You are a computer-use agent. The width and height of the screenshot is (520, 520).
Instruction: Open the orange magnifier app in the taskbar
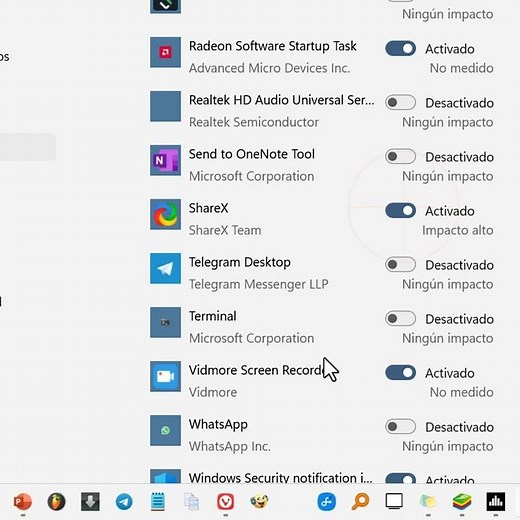(360, 502)
